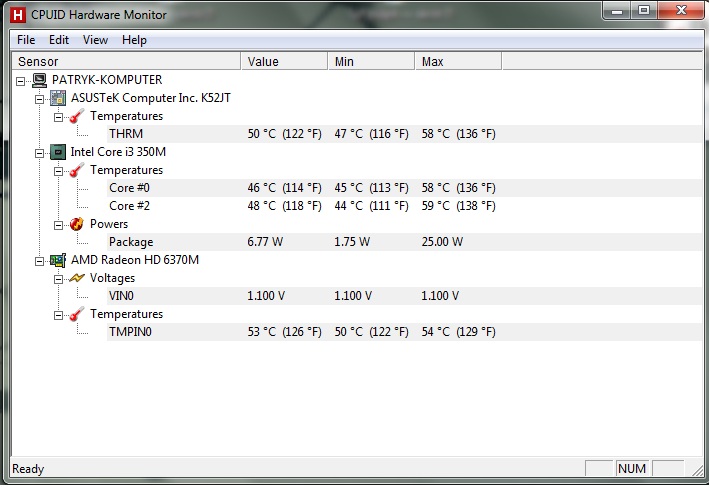The width and height of the screenshot is (710, 487).
Task: Click the Powers flame icon
Action: [x=77, y=224]
